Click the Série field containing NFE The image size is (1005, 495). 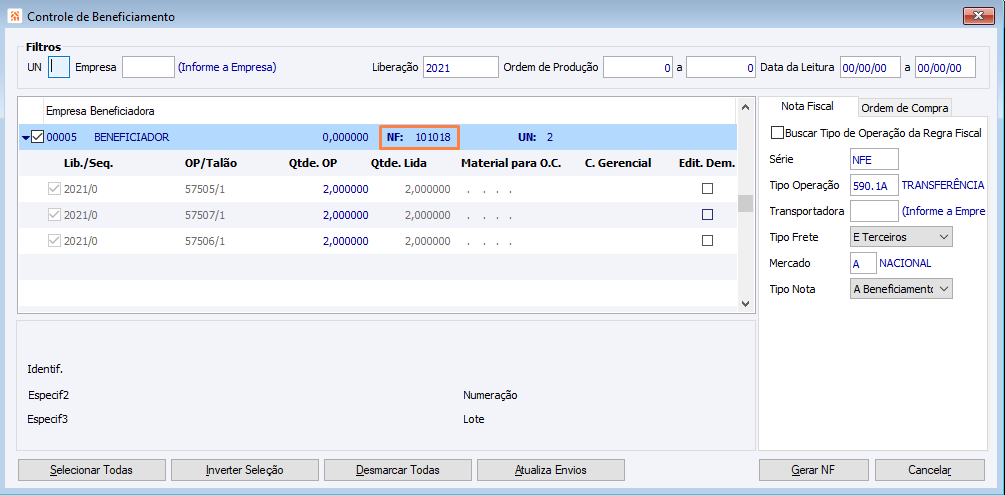(x=874, y=159)
